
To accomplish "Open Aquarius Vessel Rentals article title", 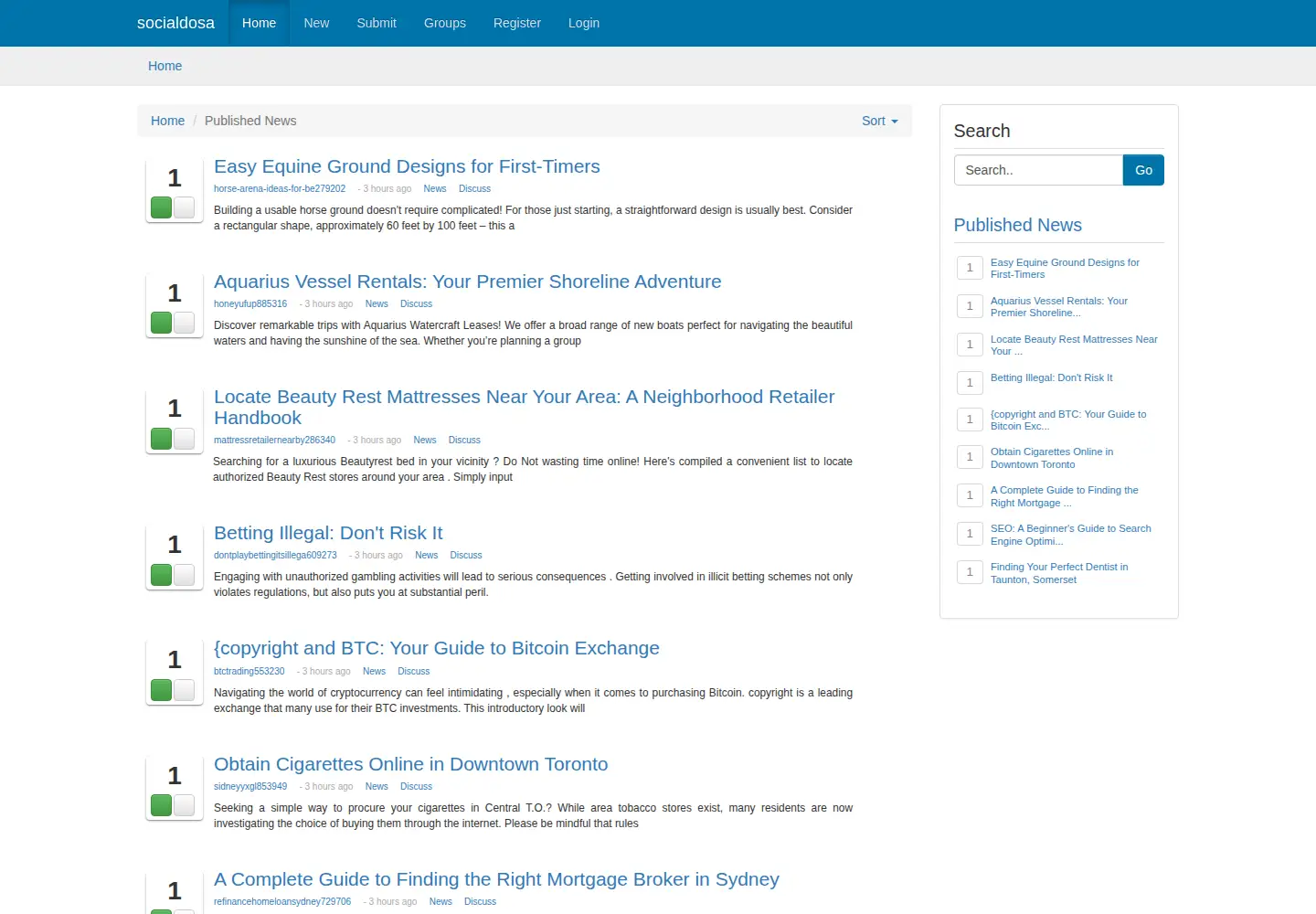I will coord(468,282).
